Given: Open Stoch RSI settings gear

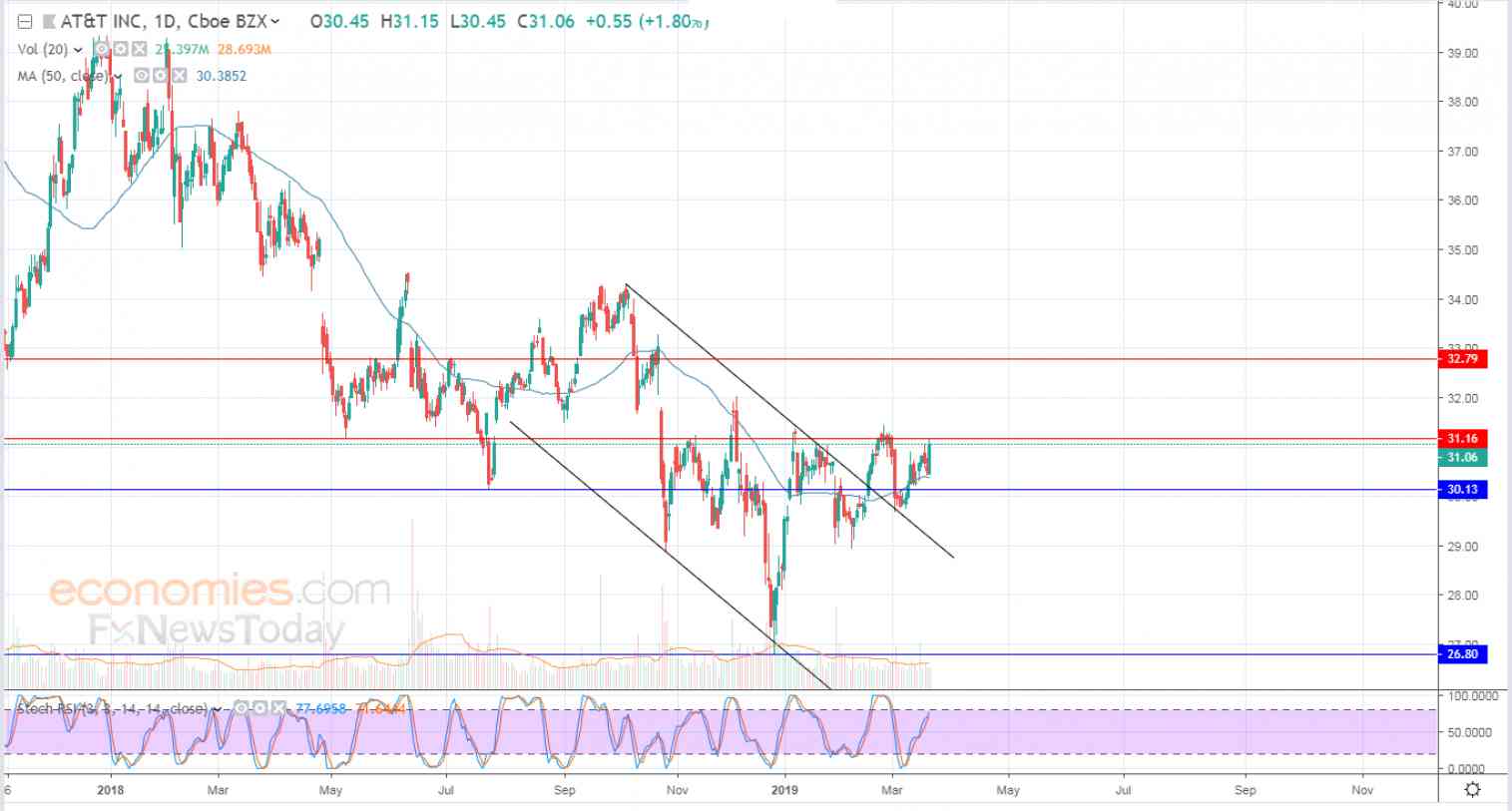Looking at the screenshot, I should click(x=260, y=708).
